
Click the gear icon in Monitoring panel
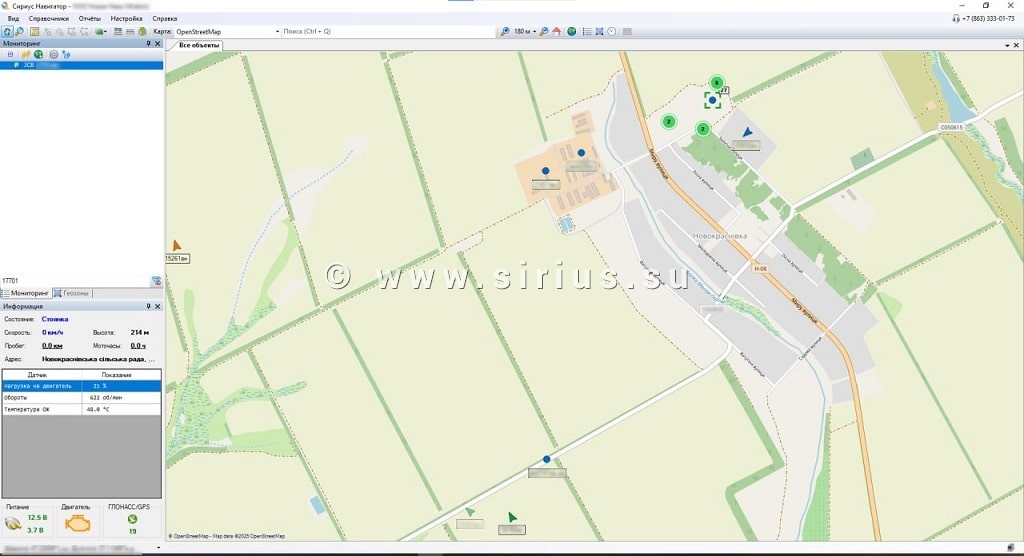click(x=53, y=54)
